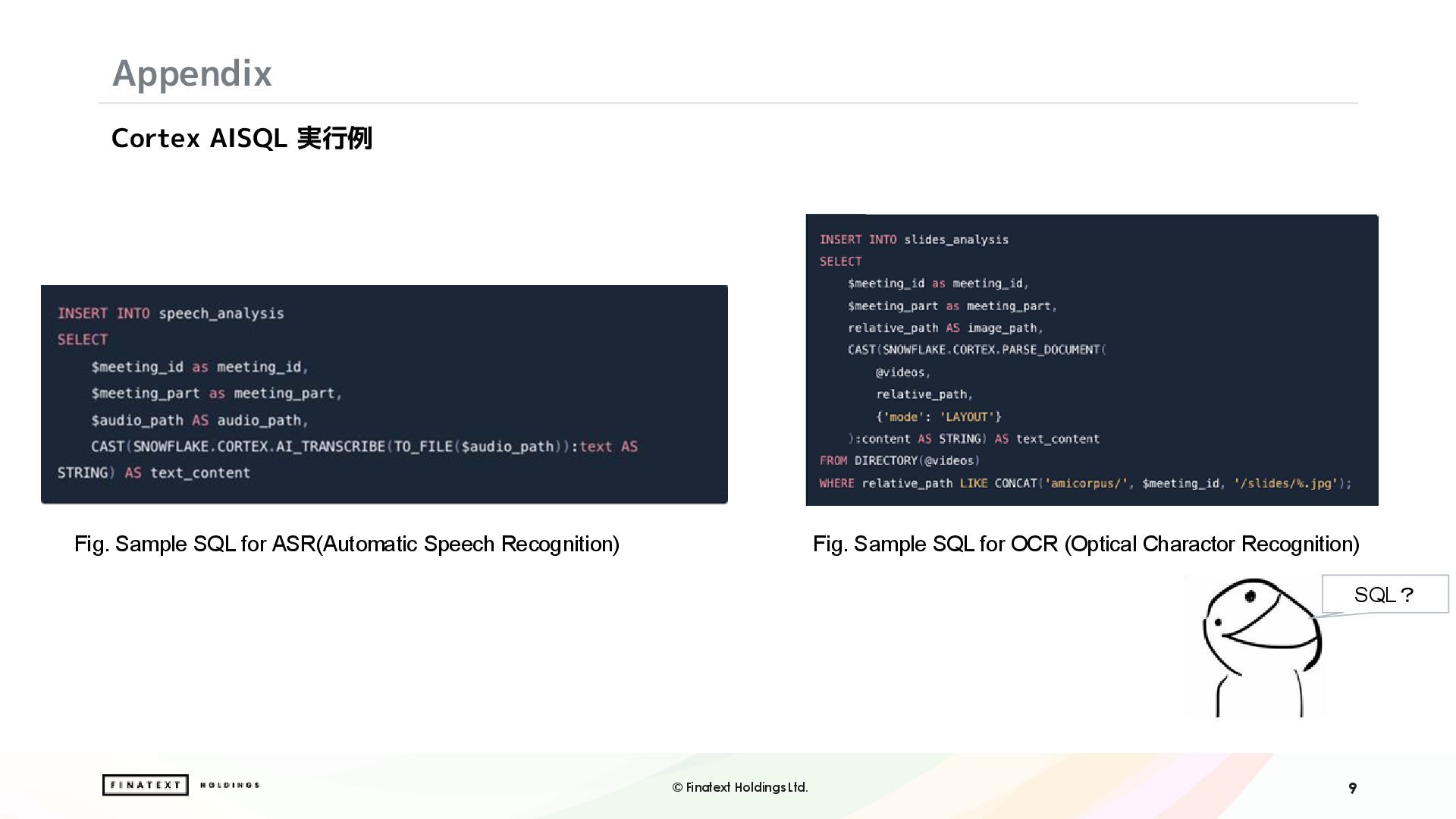The image size is (1456, 819).
Task: Click the WHERE relative_path LIKE CONCAT line
Action: (1085, 483)
